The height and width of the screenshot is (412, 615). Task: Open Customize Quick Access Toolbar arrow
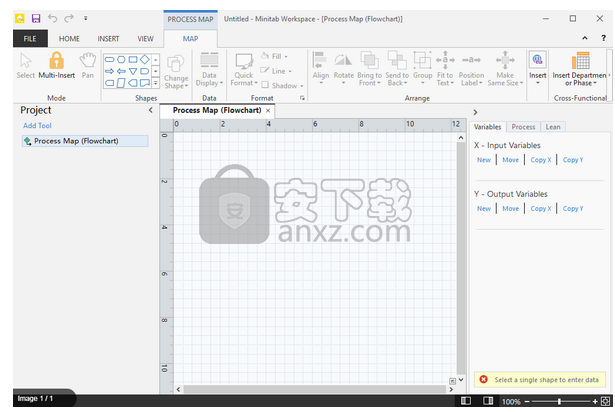click(86, 18)
